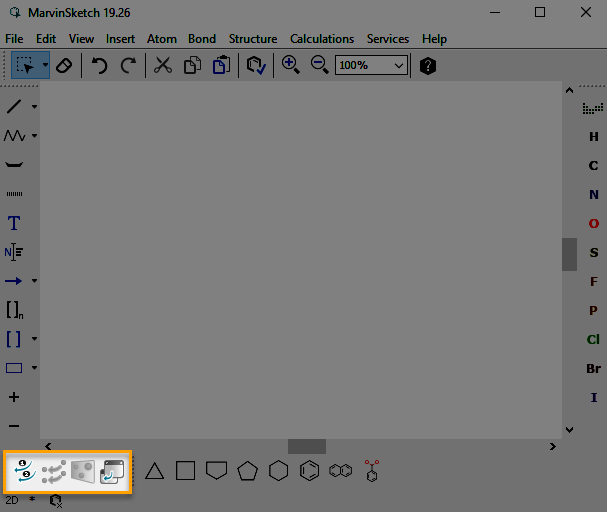Choose the Oxygen atom button

[x=593, y=223]
